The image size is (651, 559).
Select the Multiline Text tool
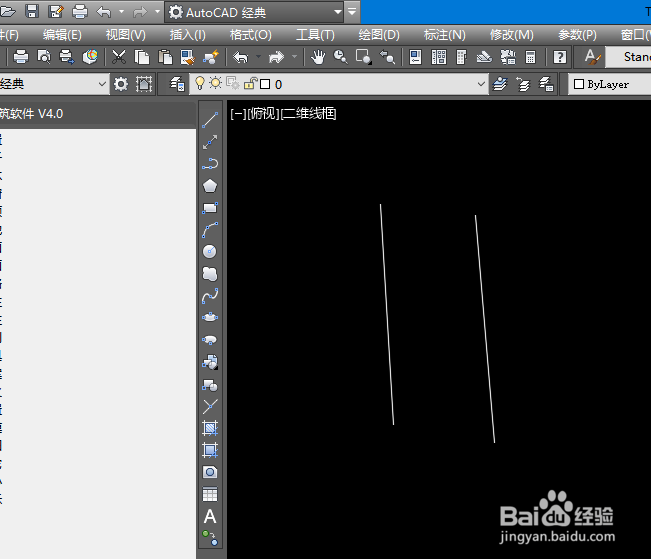[210, 517]
